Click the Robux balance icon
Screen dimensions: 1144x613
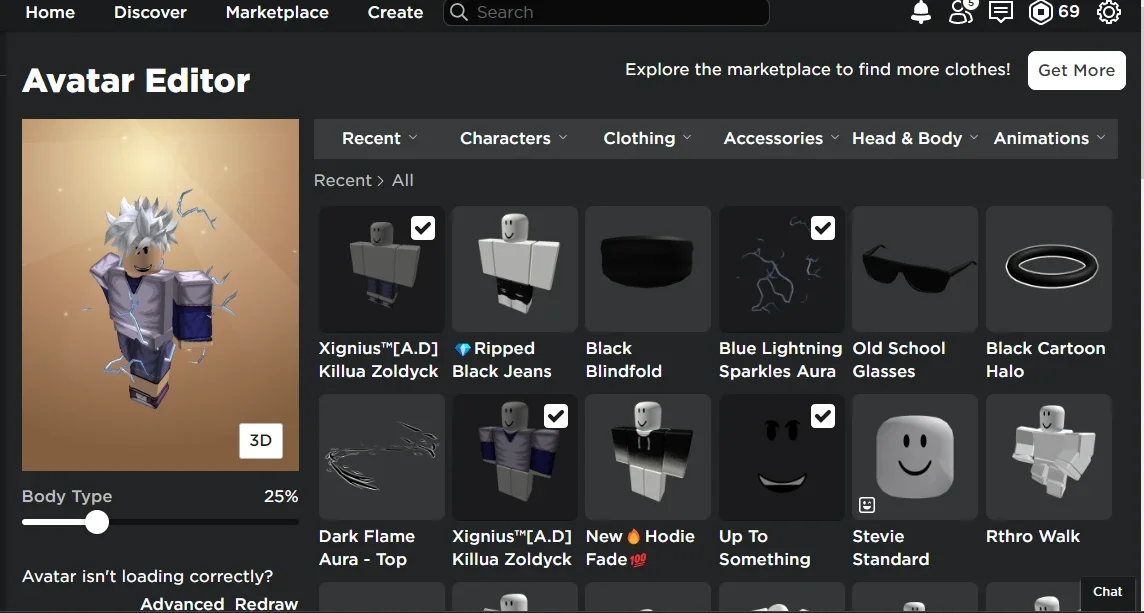coord(1040,12)
